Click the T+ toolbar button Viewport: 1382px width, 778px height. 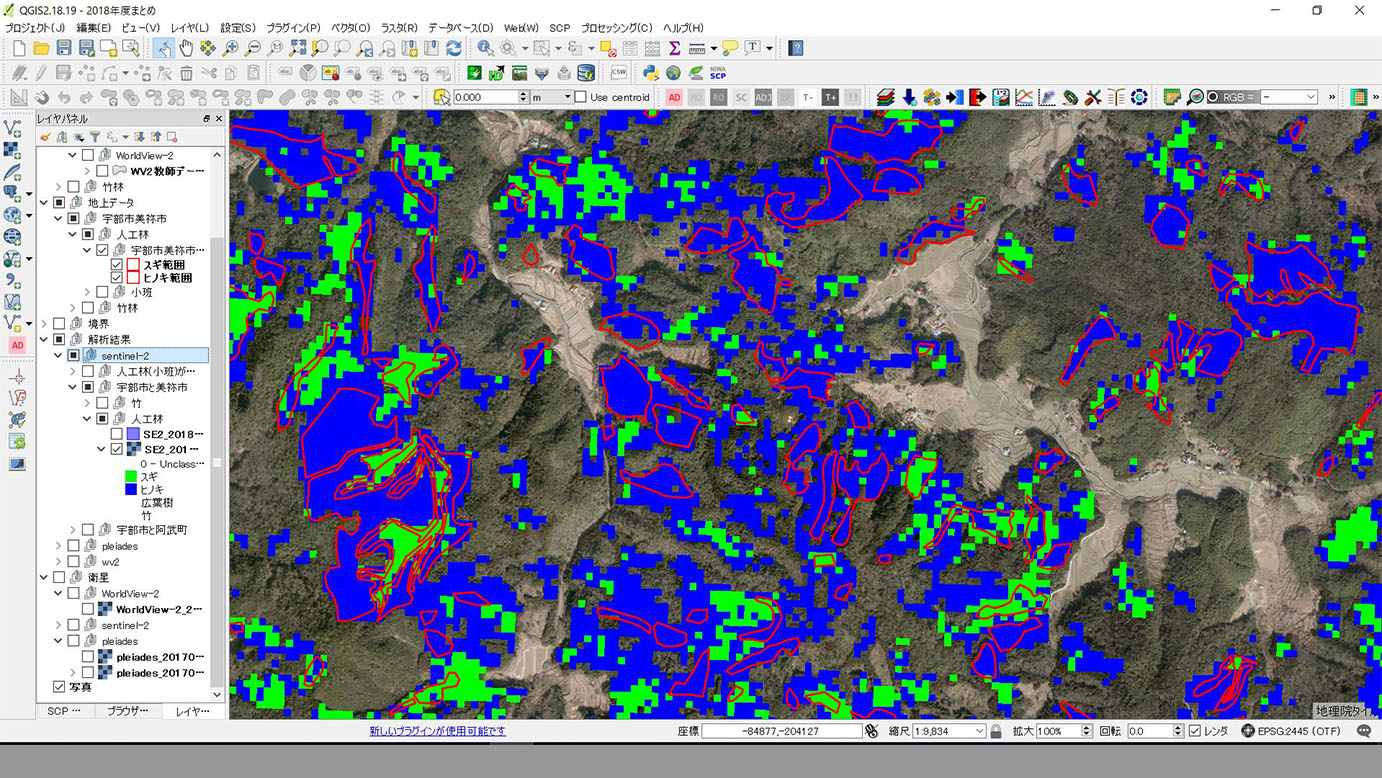pyautogui.click(x=830, y=97)
